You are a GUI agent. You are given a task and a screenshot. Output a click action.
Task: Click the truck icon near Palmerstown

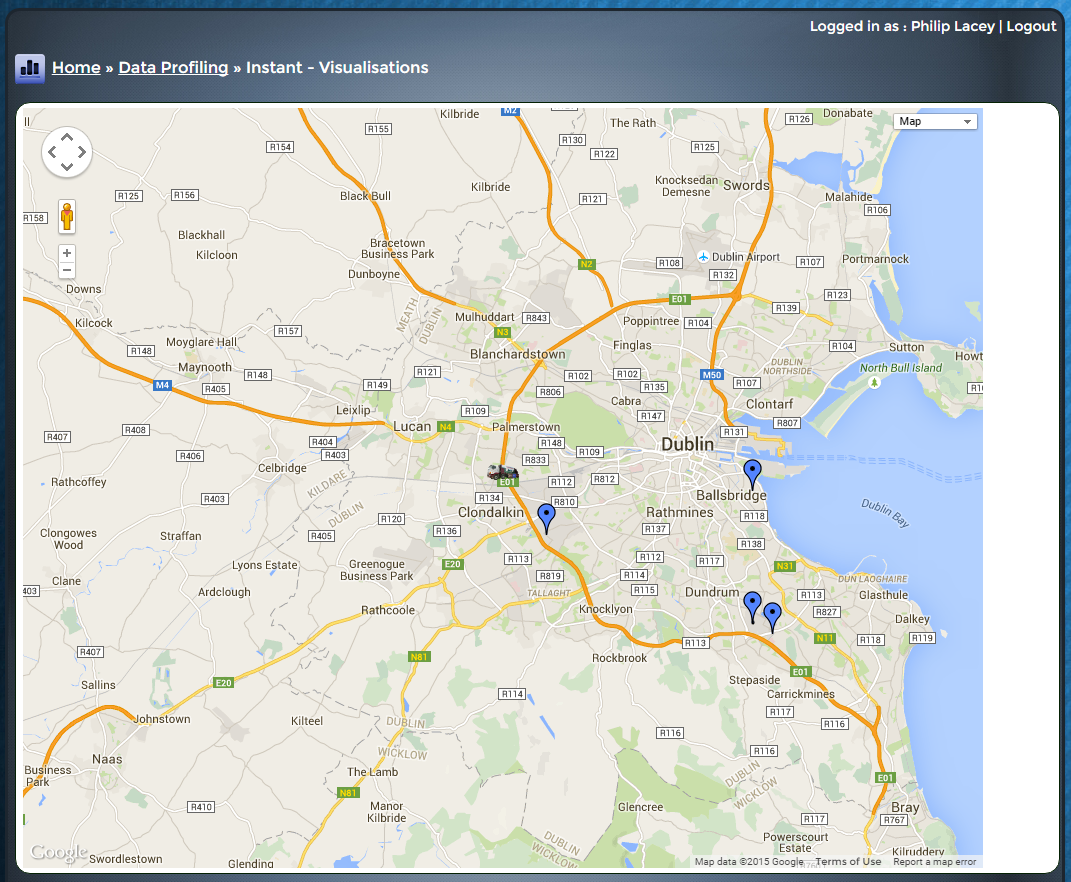502,471
